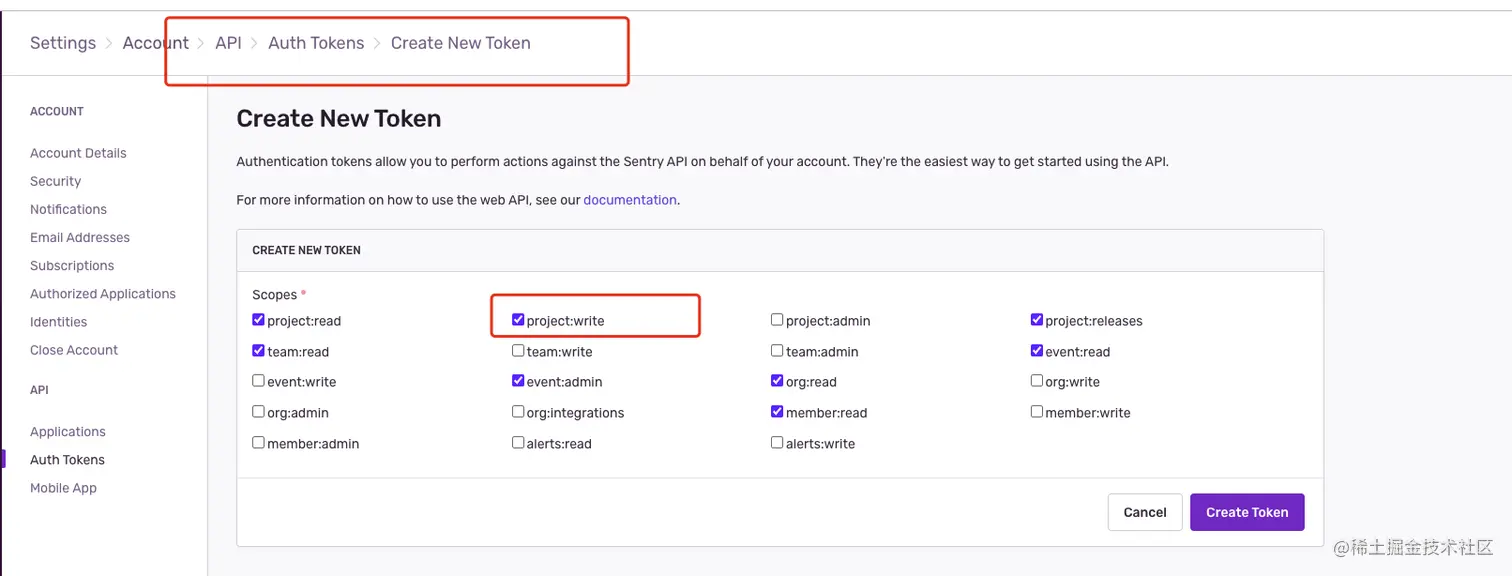The image size is (1512, 576).
Task: Disable the event:admin scope
Action: pos(518,381)
